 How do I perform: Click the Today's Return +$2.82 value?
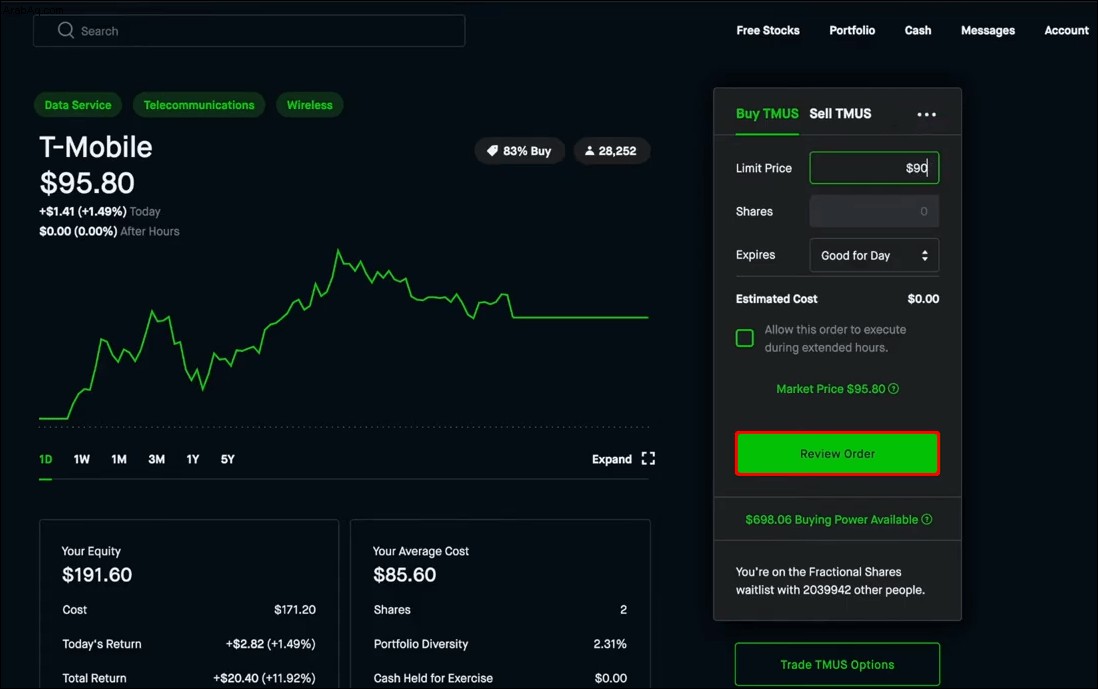270,643
